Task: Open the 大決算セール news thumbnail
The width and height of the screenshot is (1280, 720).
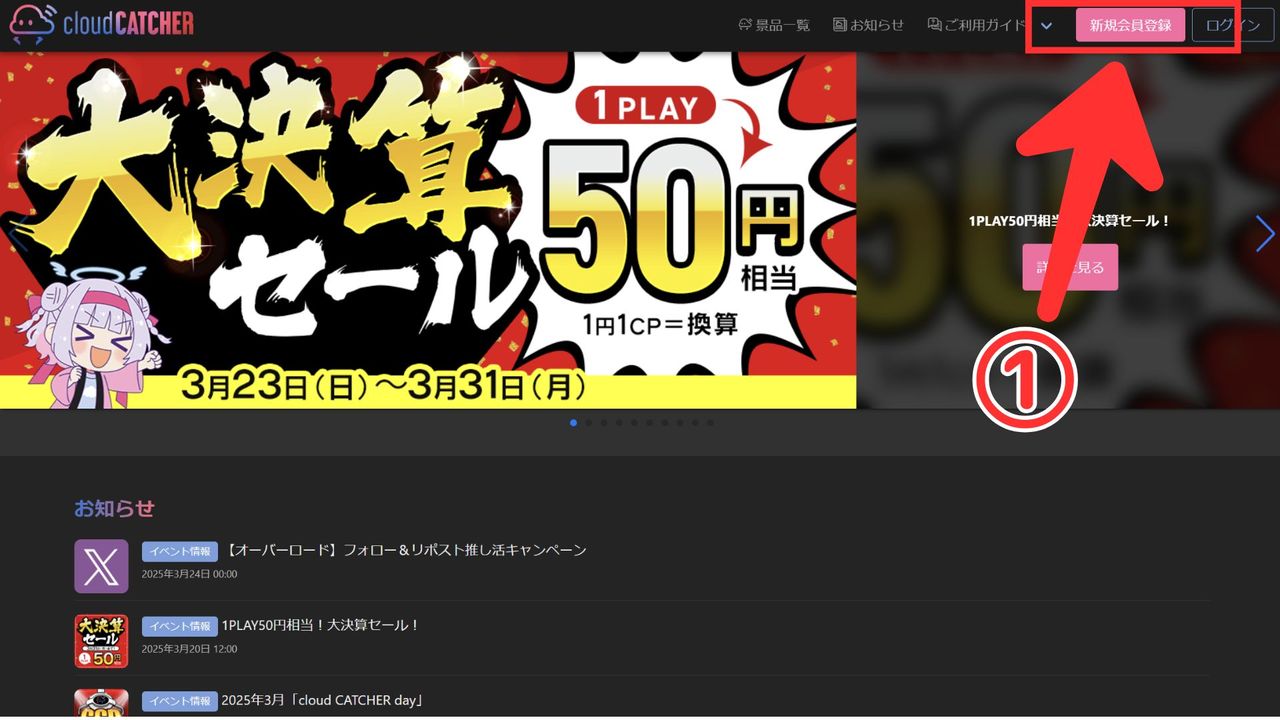Action: pyautogui.click(x=101, y=641)
